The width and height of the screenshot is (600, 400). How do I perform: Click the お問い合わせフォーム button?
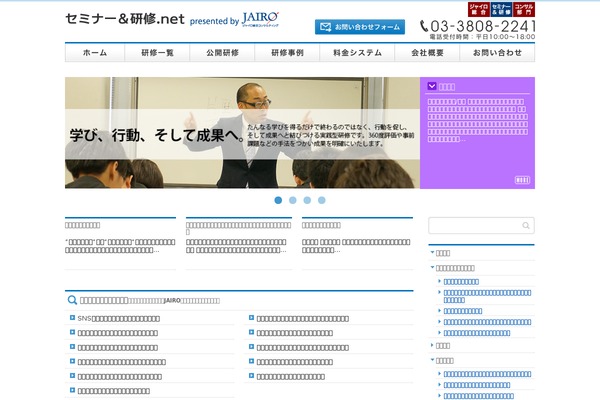360,27
